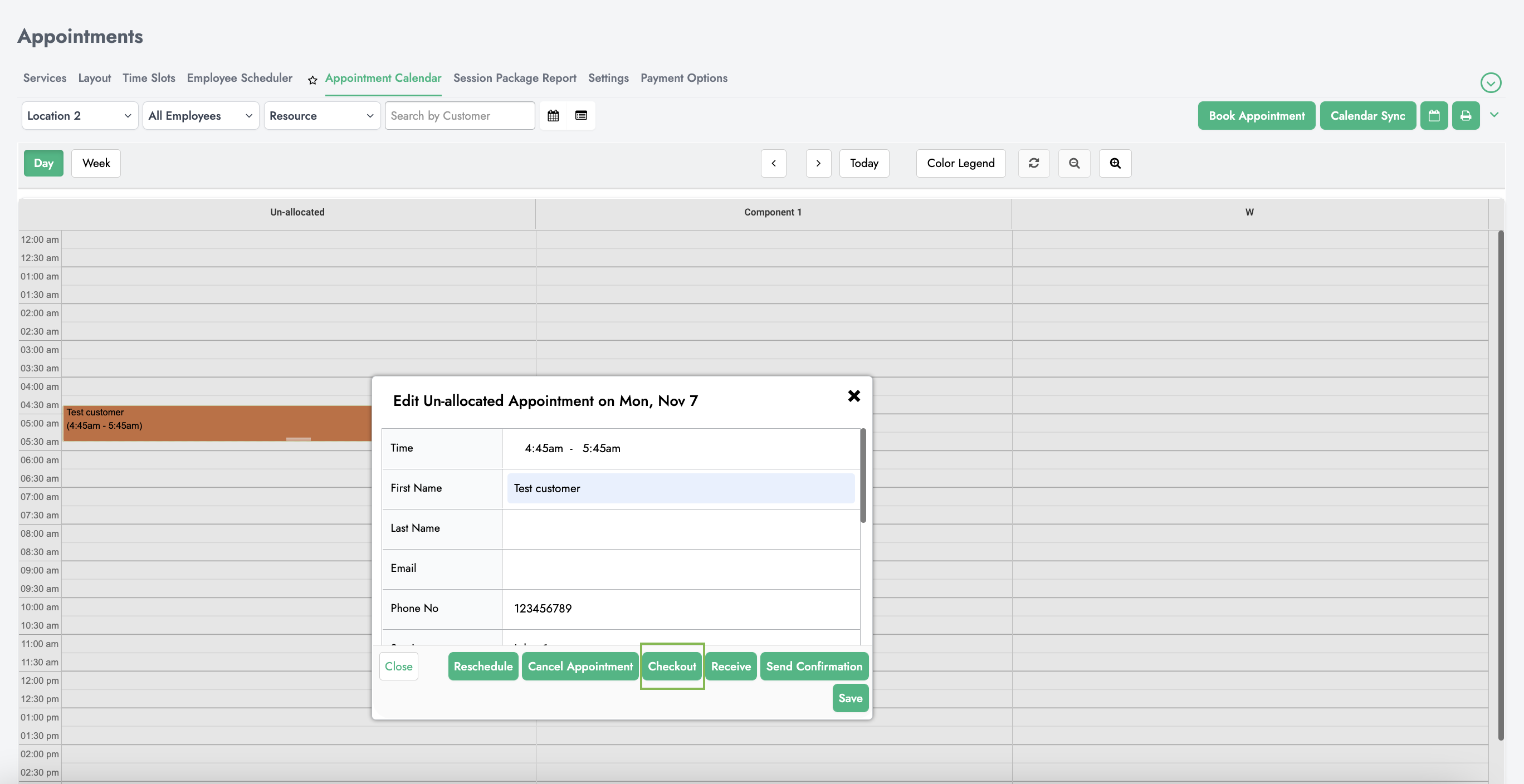Open the Session Package Report tab
1524x784 pixels.
pos(514,78)
